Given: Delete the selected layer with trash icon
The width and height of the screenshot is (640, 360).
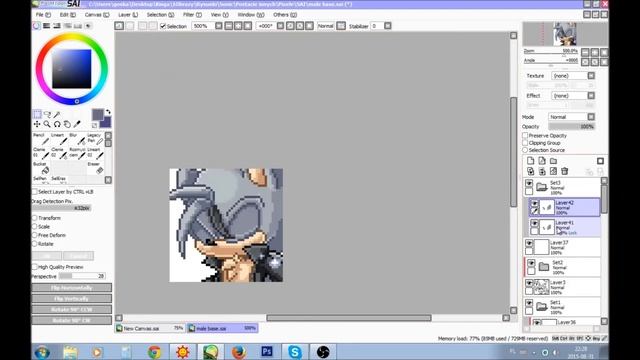Looking at the screenshot, I should (x=565, y=171).
